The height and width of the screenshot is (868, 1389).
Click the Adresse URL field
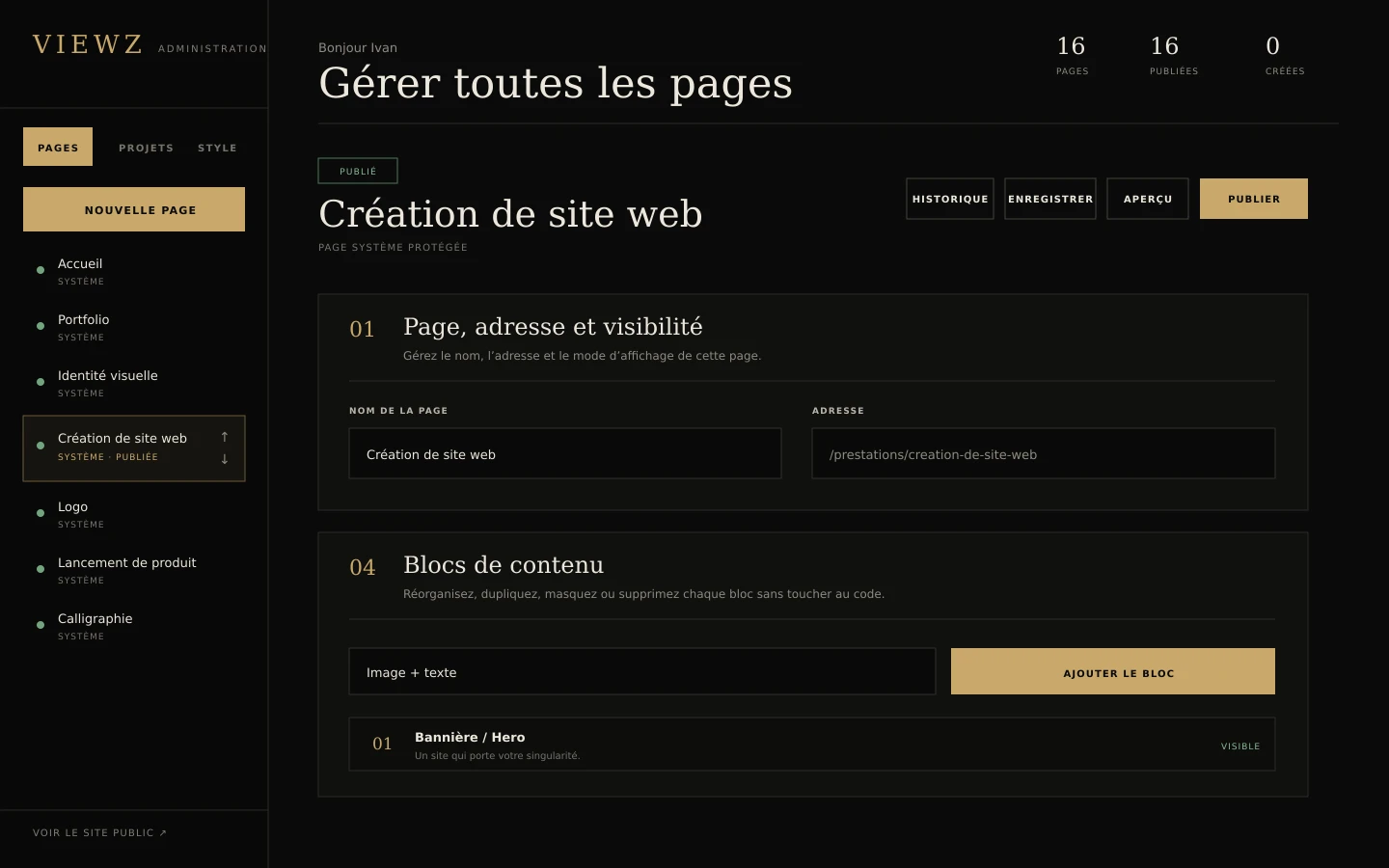click(x=1044, y=453)
